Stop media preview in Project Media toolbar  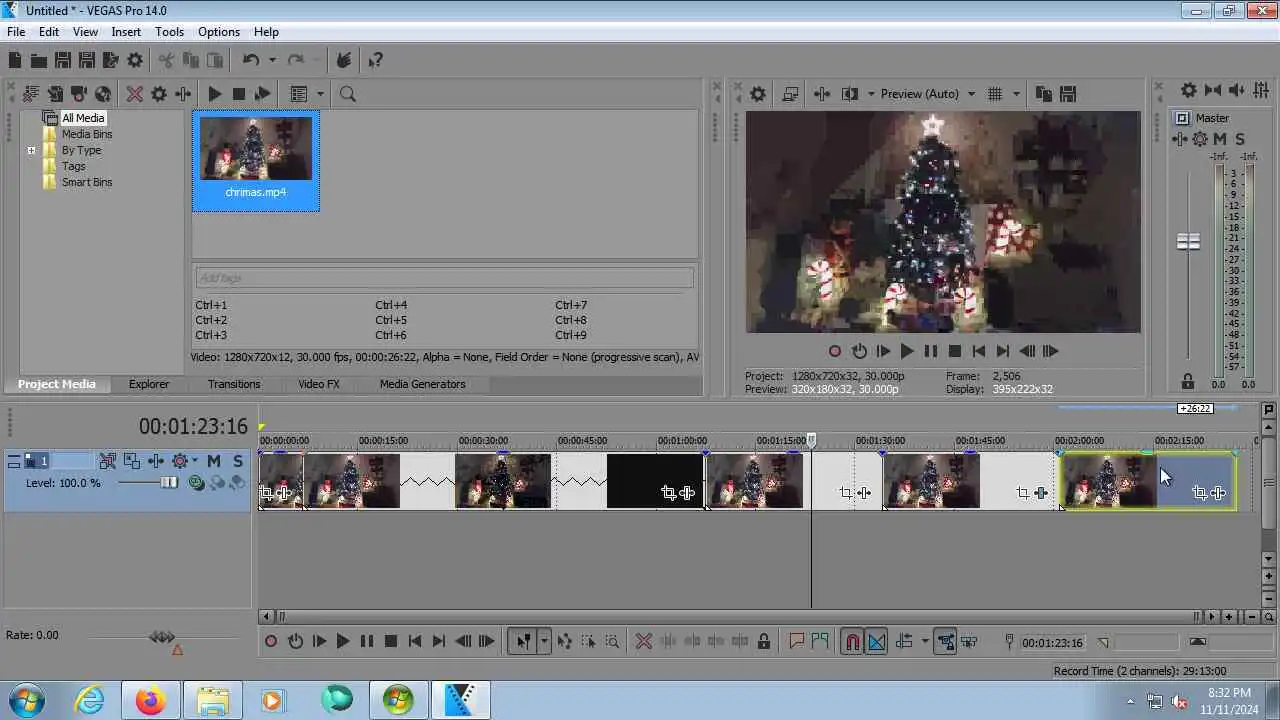tap(239, 94)
